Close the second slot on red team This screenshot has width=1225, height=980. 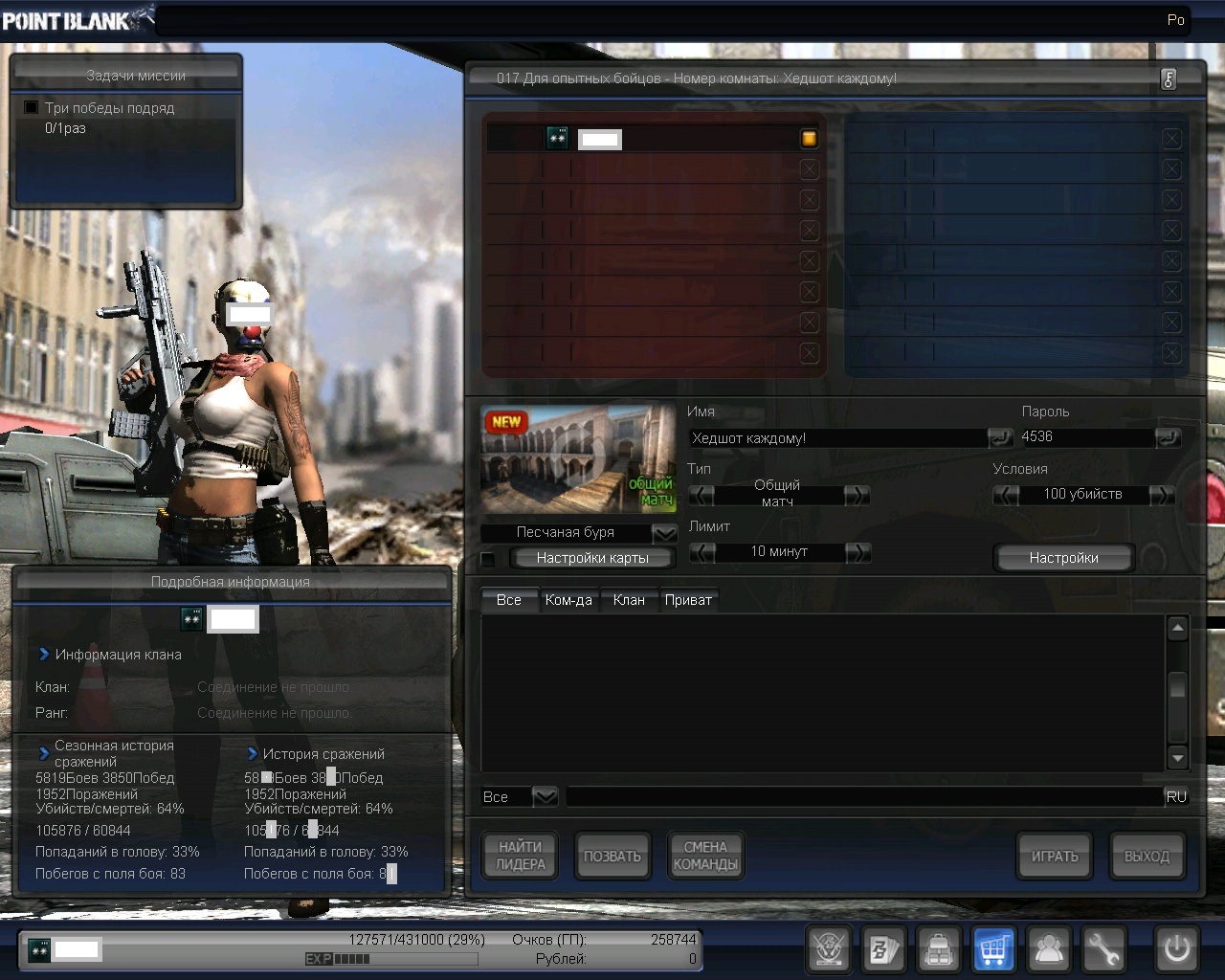809,169
